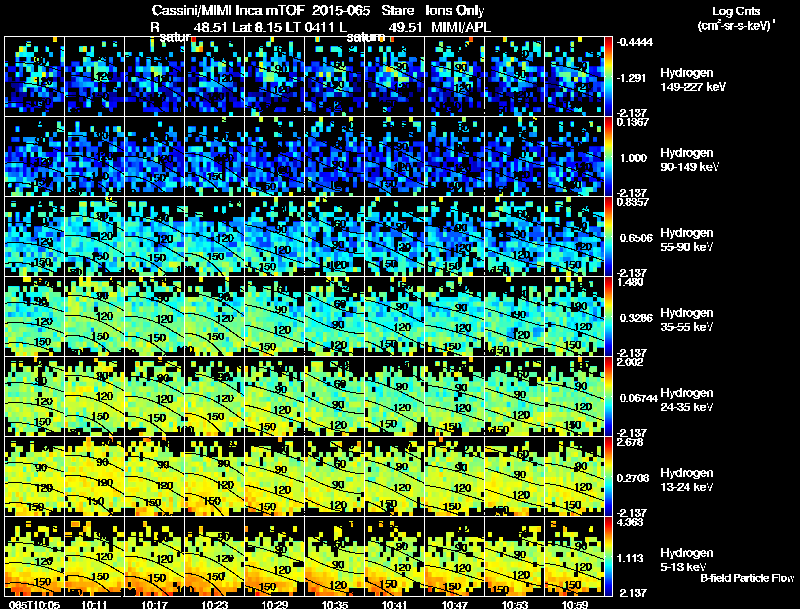Image resolution: width=800 pixels, height=609 pixels.
Task: Click the '0.6506' colorbar value
Action: coord(636,238)
